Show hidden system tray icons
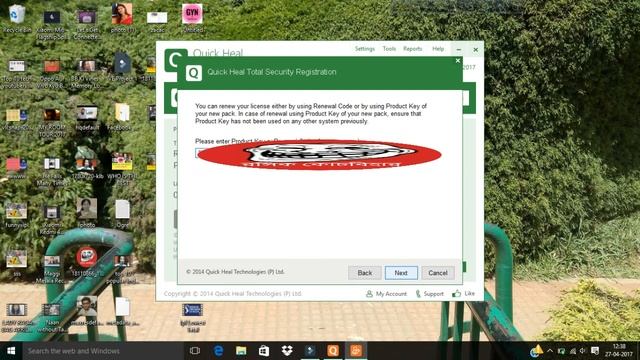Screen dimensions: 640x360 [550, 351]
